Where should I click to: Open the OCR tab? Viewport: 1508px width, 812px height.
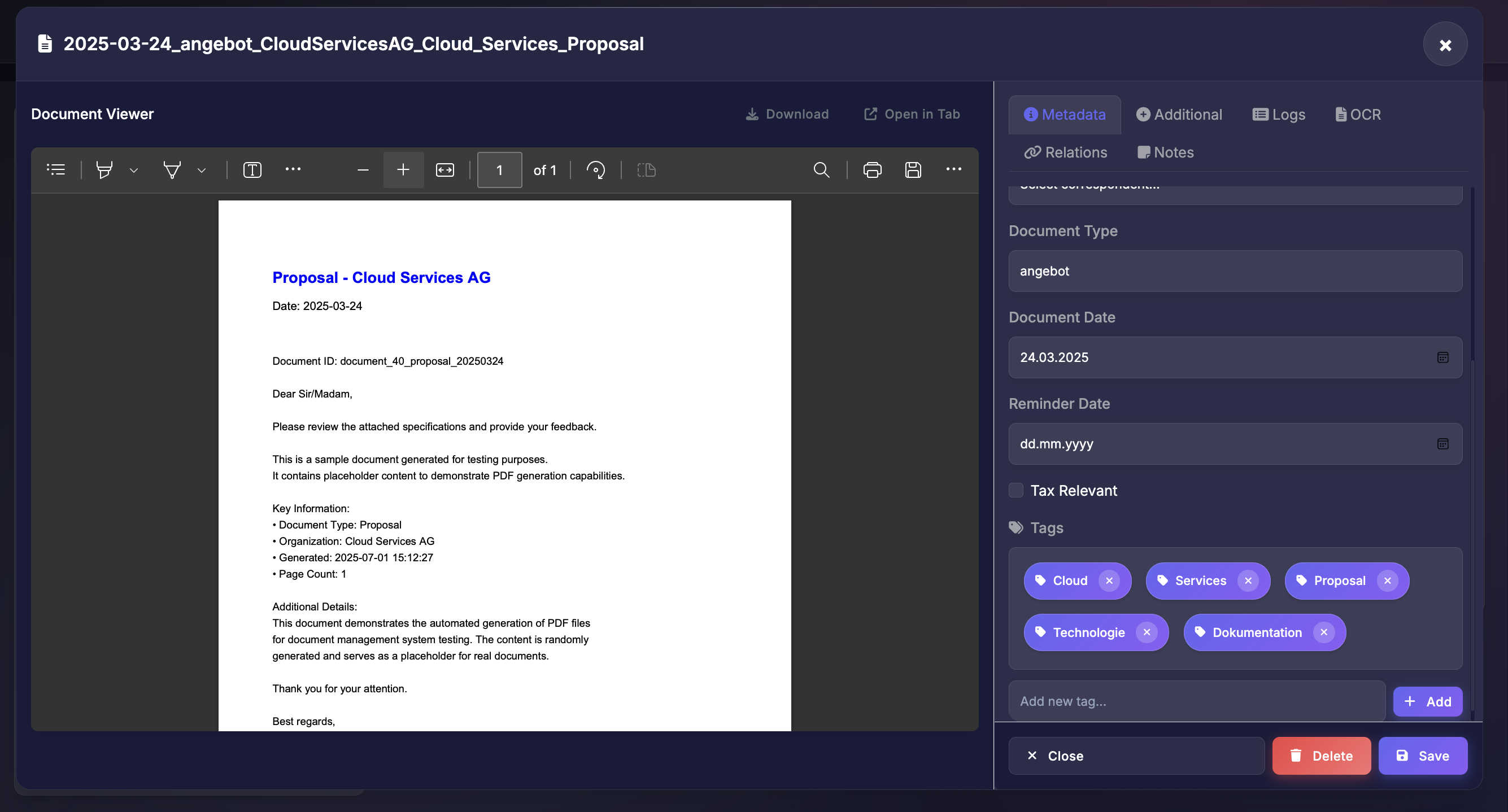[1358, 115]
